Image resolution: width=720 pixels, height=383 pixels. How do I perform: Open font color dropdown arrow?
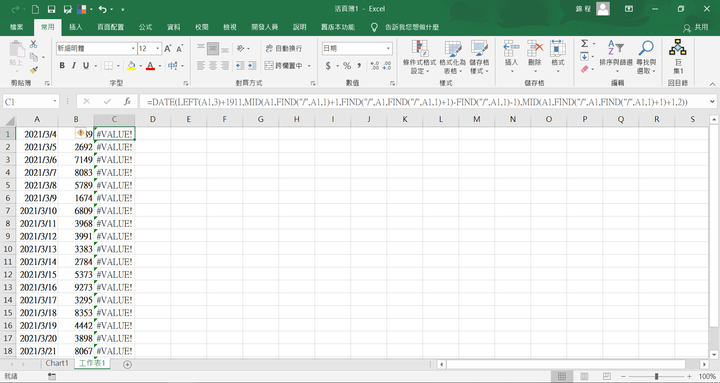click(x=159, y=66)
